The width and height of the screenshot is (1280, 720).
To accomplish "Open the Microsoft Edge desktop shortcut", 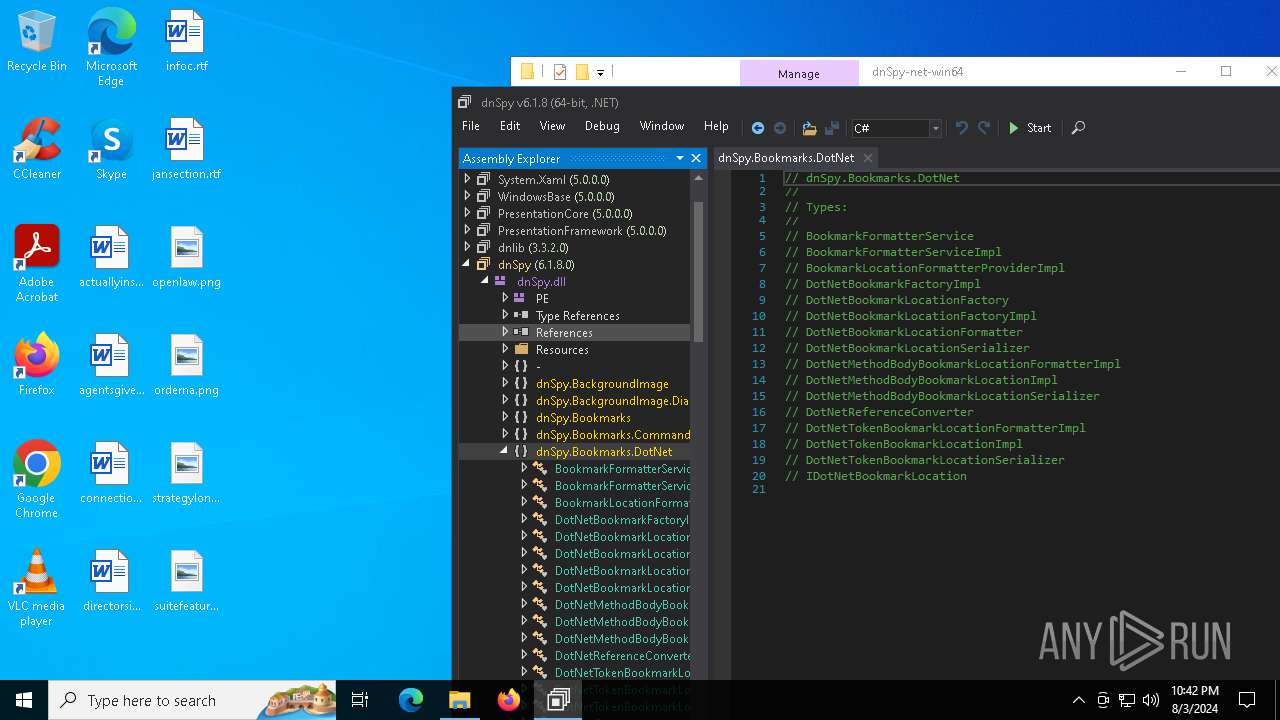I will coord(111,47).
